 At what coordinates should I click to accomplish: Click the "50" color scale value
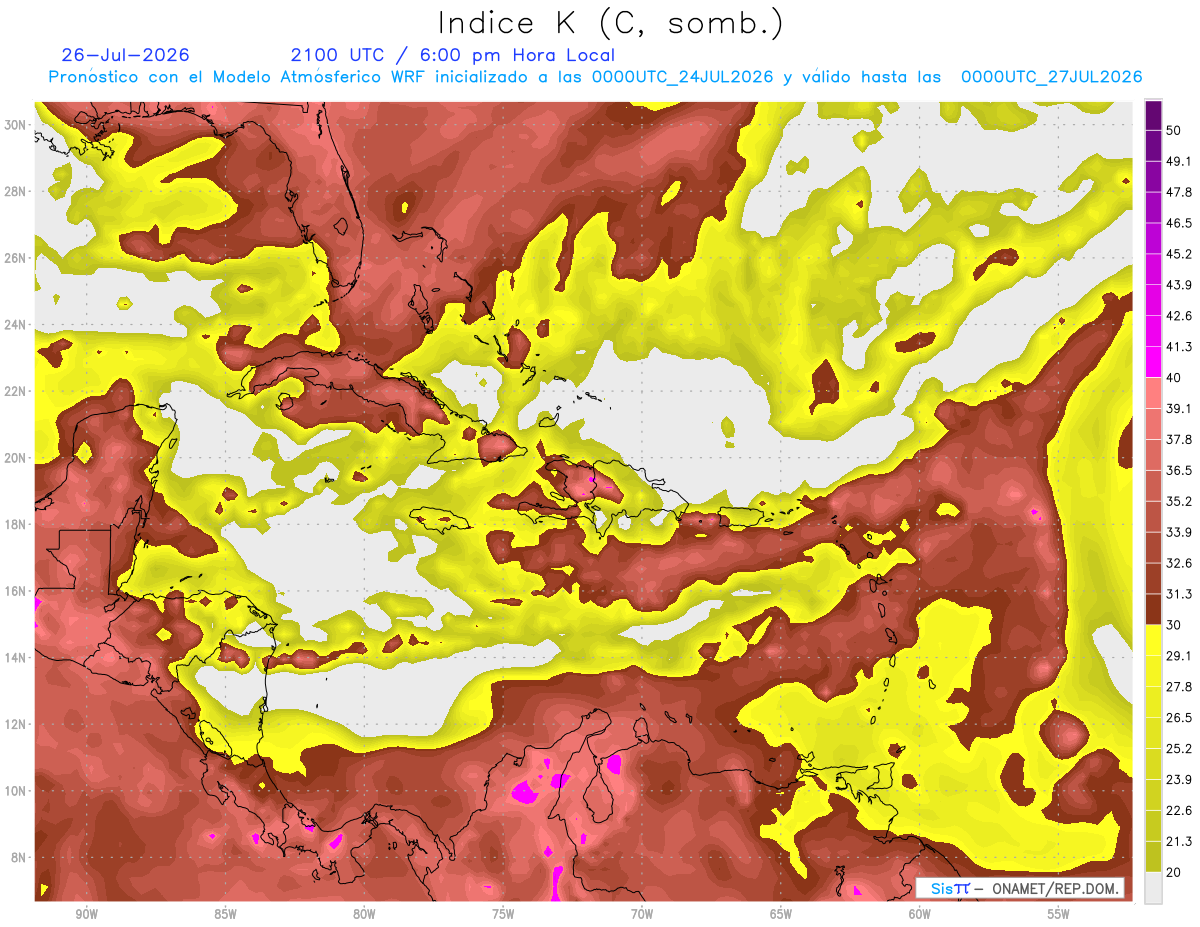[1174, 131]
